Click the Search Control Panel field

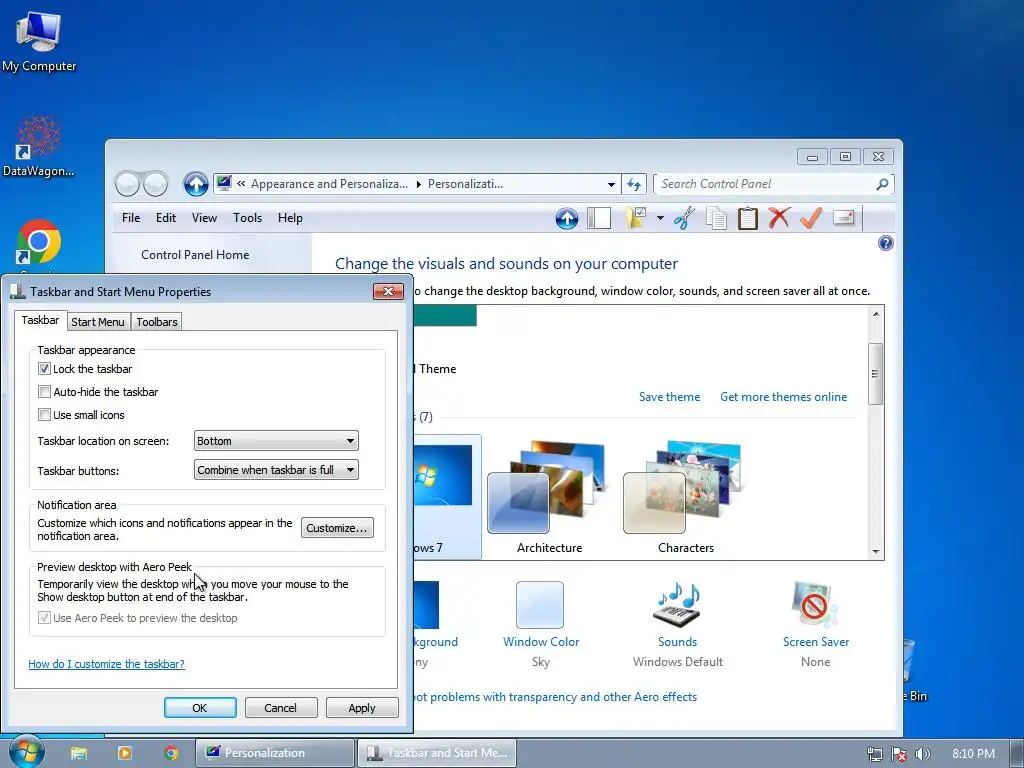pos(764,184)
